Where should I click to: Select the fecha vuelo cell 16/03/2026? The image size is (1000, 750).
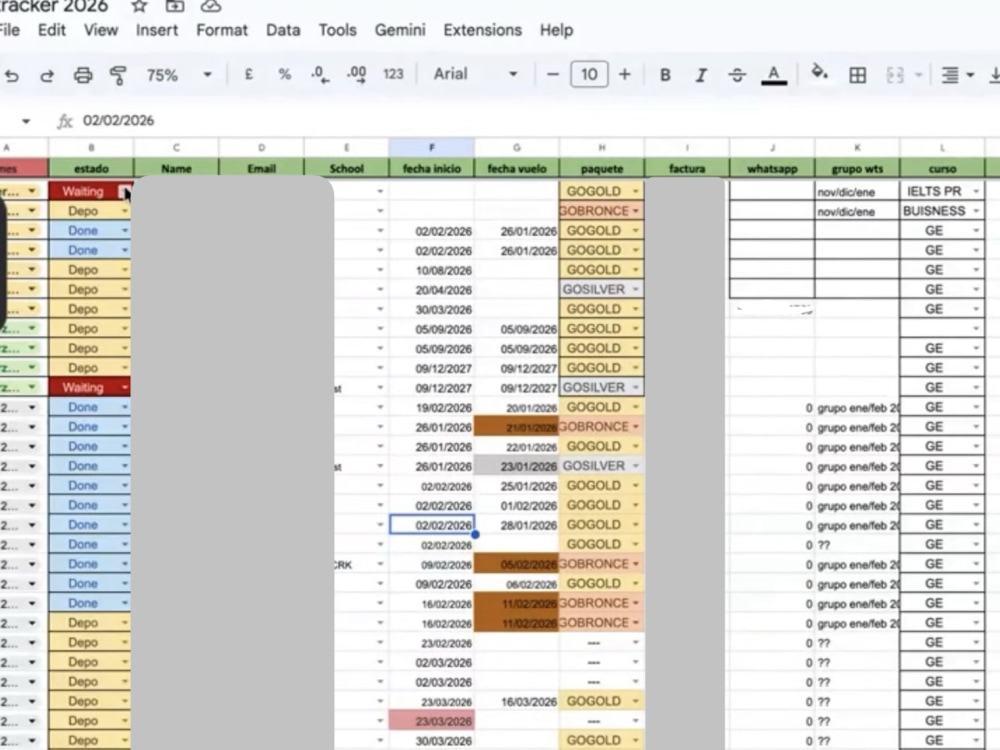tap(517, 702)
